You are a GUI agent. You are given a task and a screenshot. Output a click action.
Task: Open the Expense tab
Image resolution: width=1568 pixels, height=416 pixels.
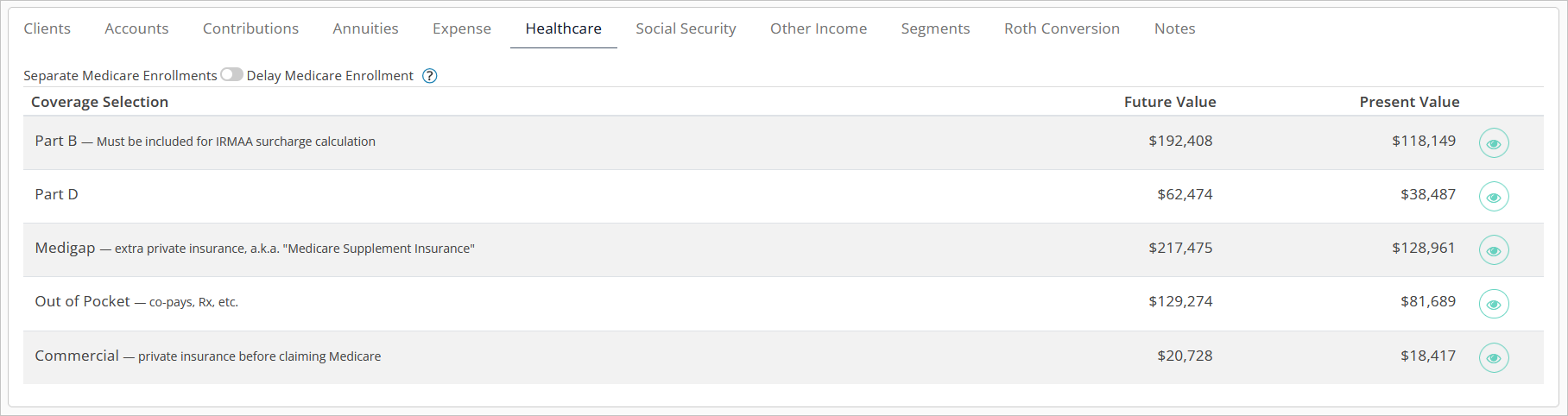(x=462, y=28)
